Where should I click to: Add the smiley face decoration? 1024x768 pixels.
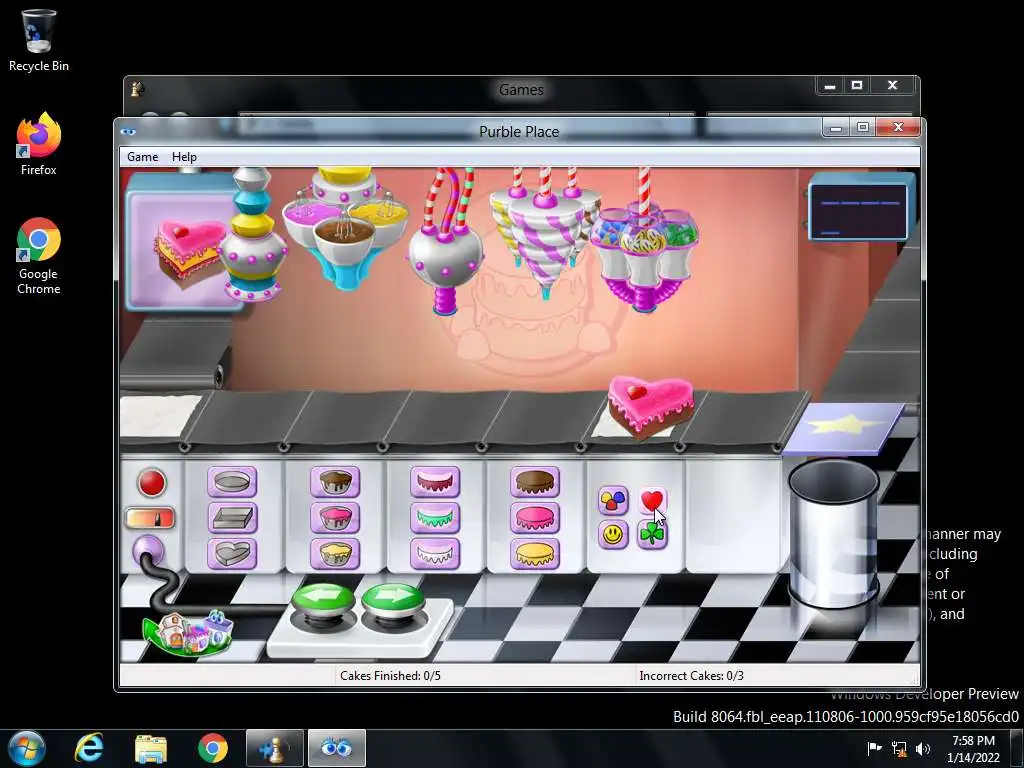tap(613, 535)
